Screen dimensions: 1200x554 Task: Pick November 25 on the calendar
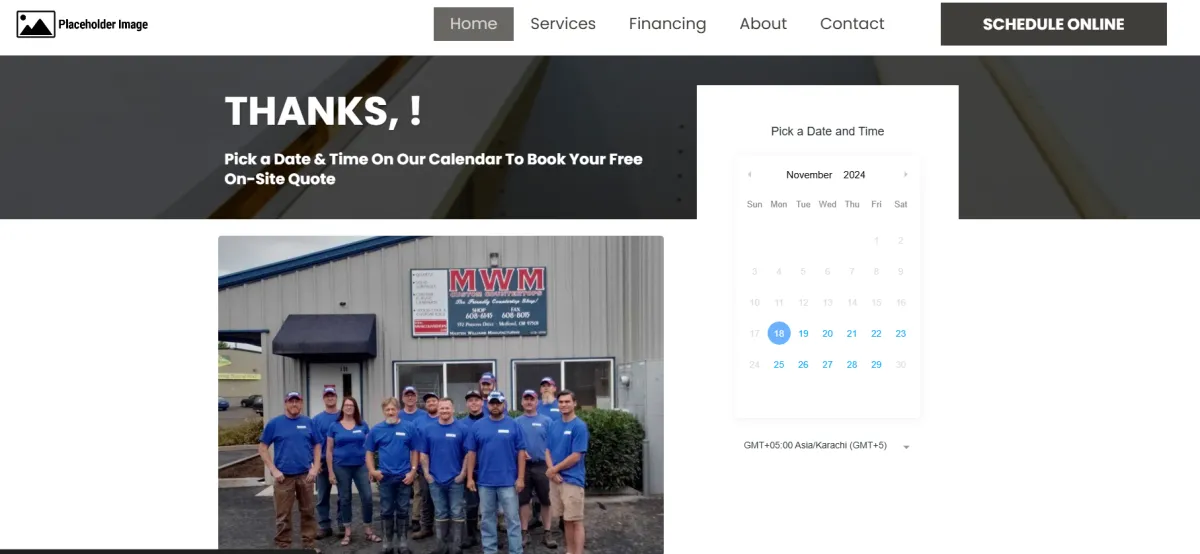(779, 365)
